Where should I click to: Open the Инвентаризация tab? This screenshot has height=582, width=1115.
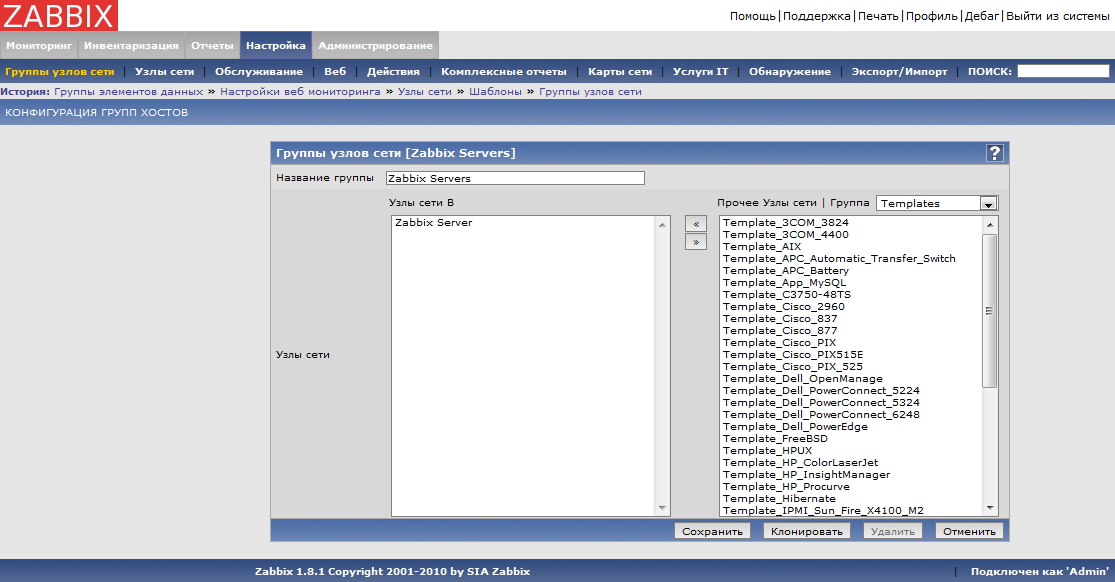pyautogui.click(x=132, y=46)
